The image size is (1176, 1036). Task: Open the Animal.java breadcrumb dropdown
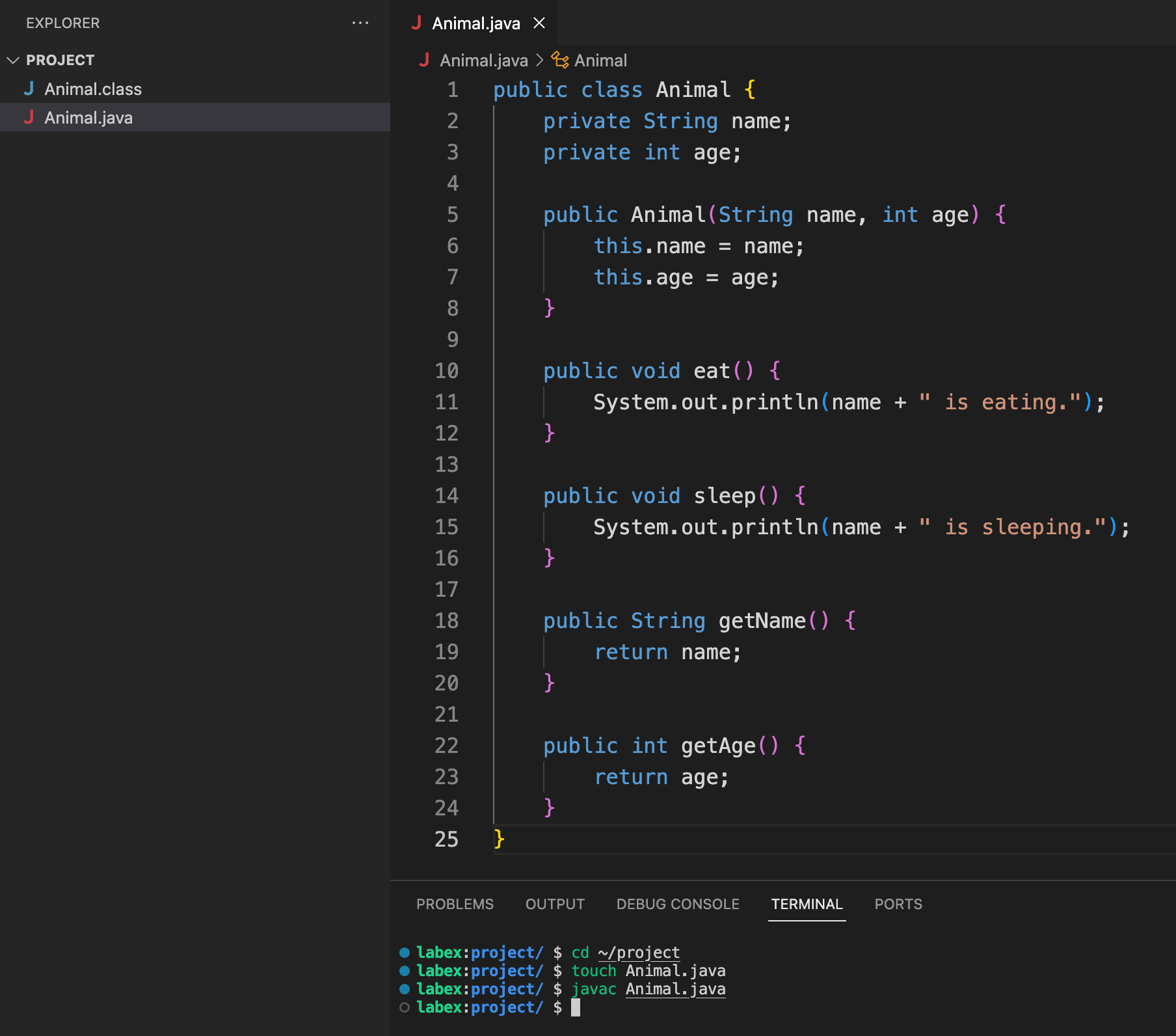(x=483, y=60)
